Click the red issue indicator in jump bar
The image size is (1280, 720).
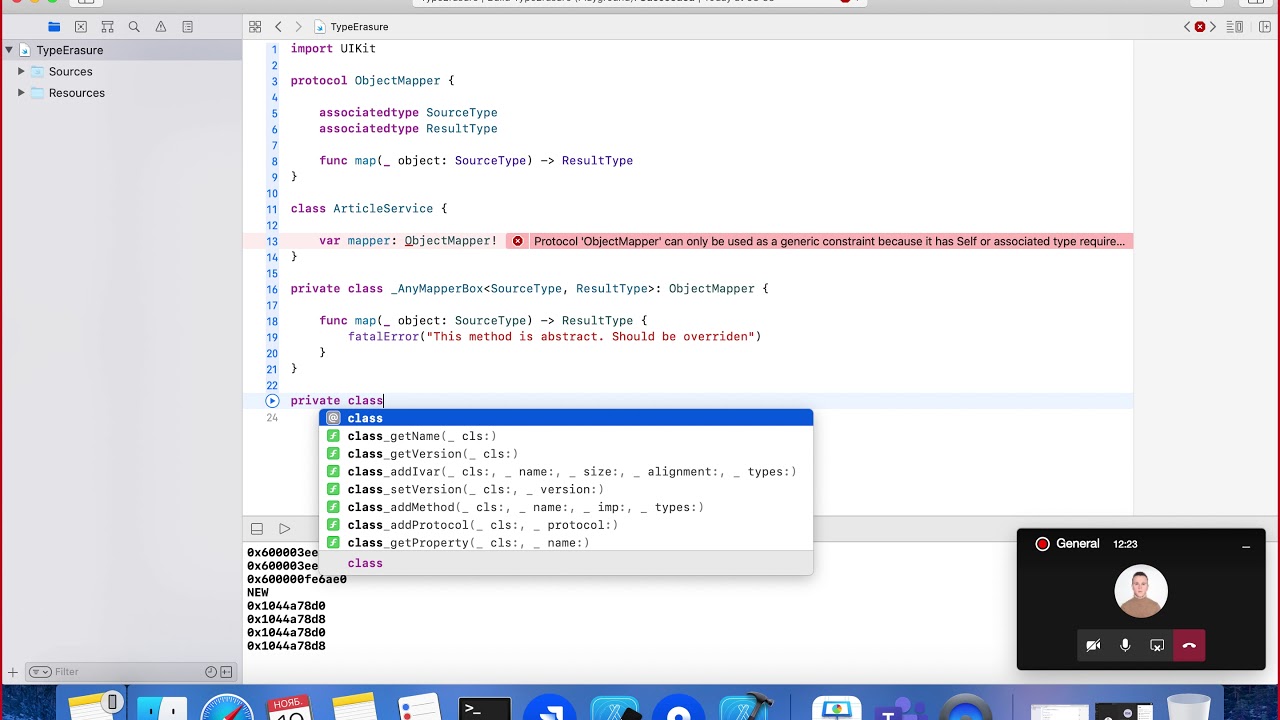[x=1200, y=27]
